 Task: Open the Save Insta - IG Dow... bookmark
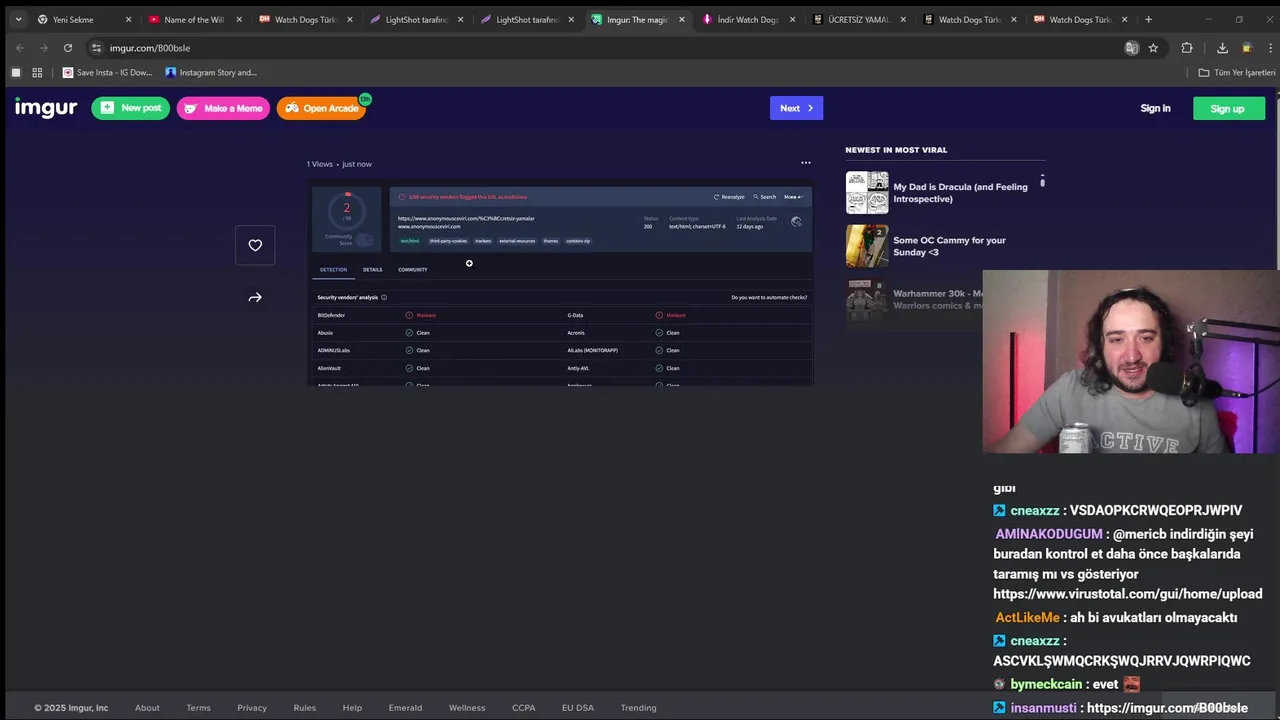(x=108, y=72)
